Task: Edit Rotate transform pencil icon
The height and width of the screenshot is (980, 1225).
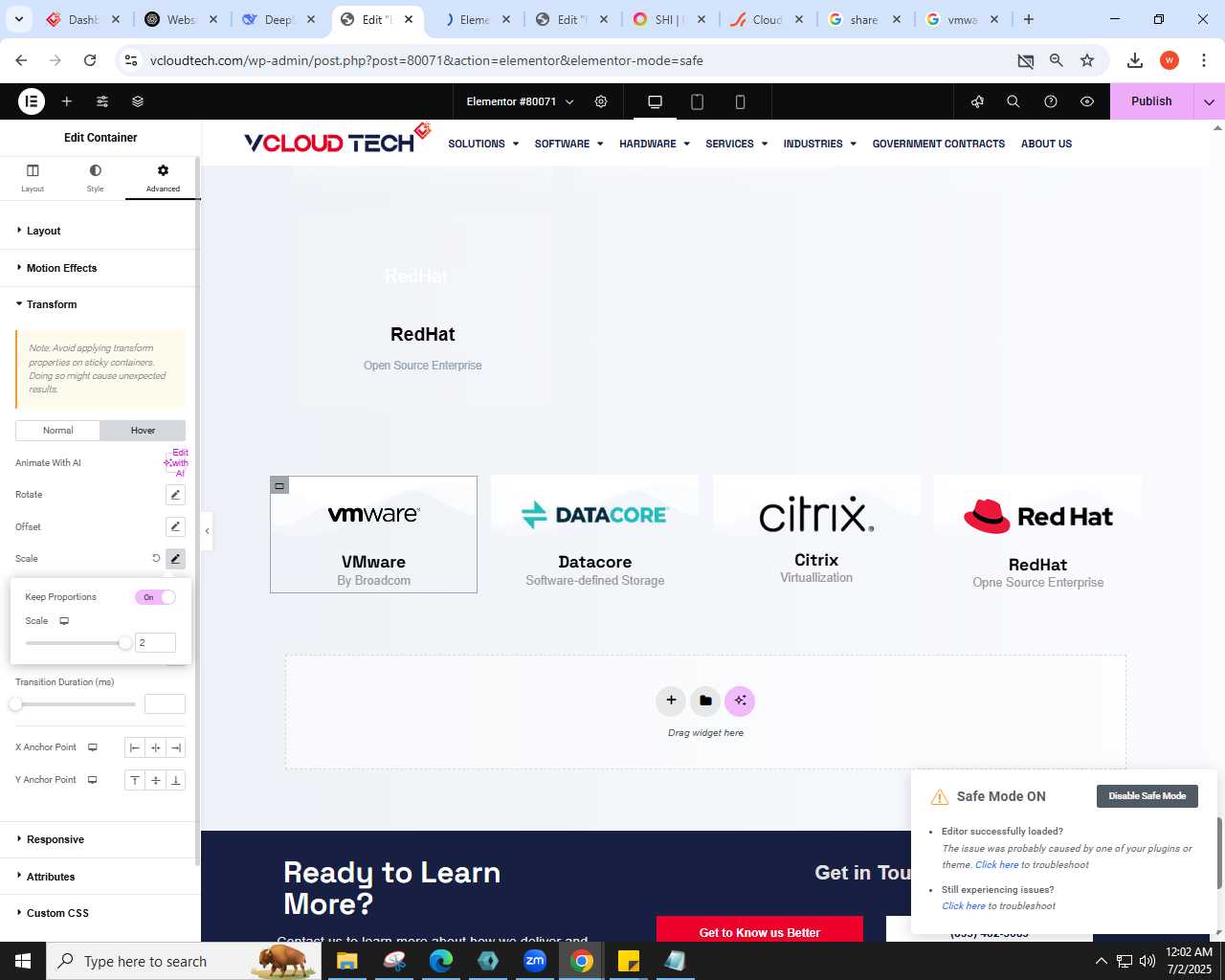Action: click(x=175, y=495)
